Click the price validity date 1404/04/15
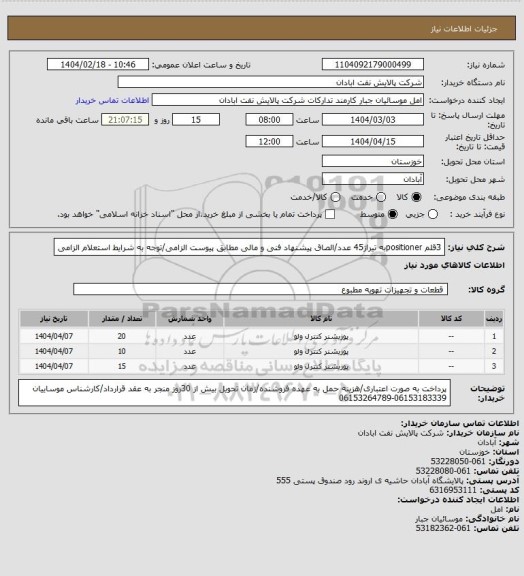Image resolution: width=524 pixels, height=576 pixels. pos(373,141)
